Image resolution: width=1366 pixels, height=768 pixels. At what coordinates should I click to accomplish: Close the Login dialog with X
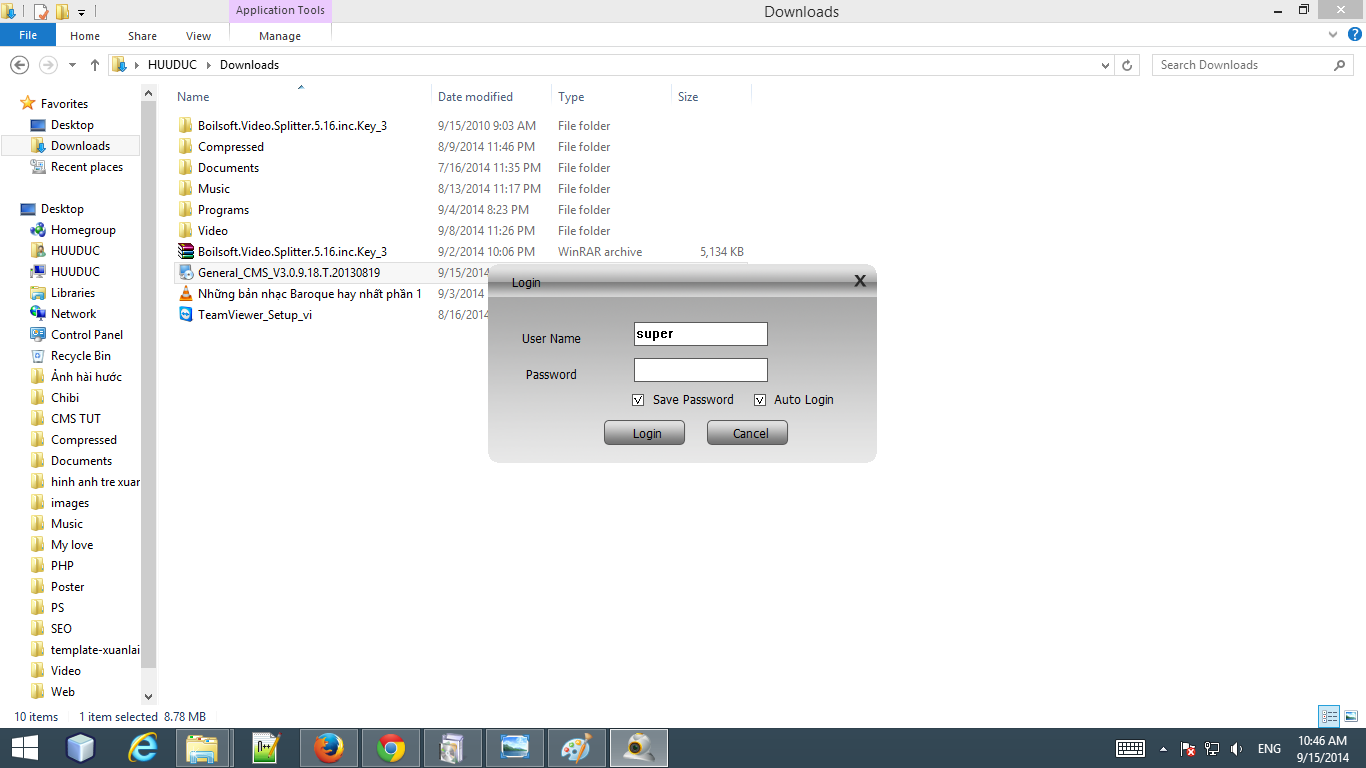pos(860,281)
